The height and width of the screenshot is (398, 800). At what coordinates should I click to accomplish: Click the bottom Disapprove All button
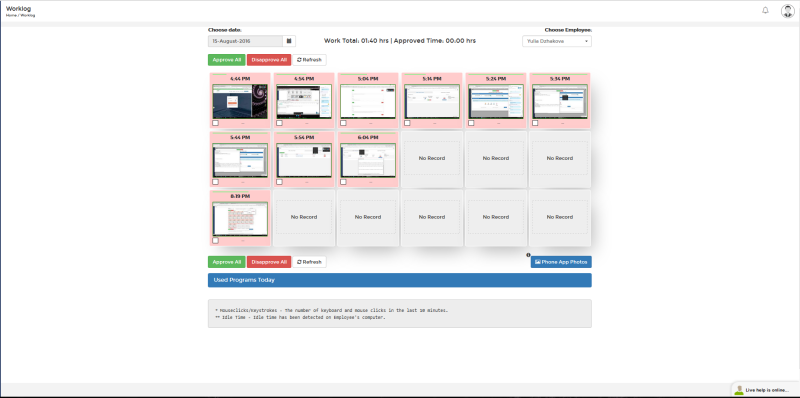(x=269, y=262)
